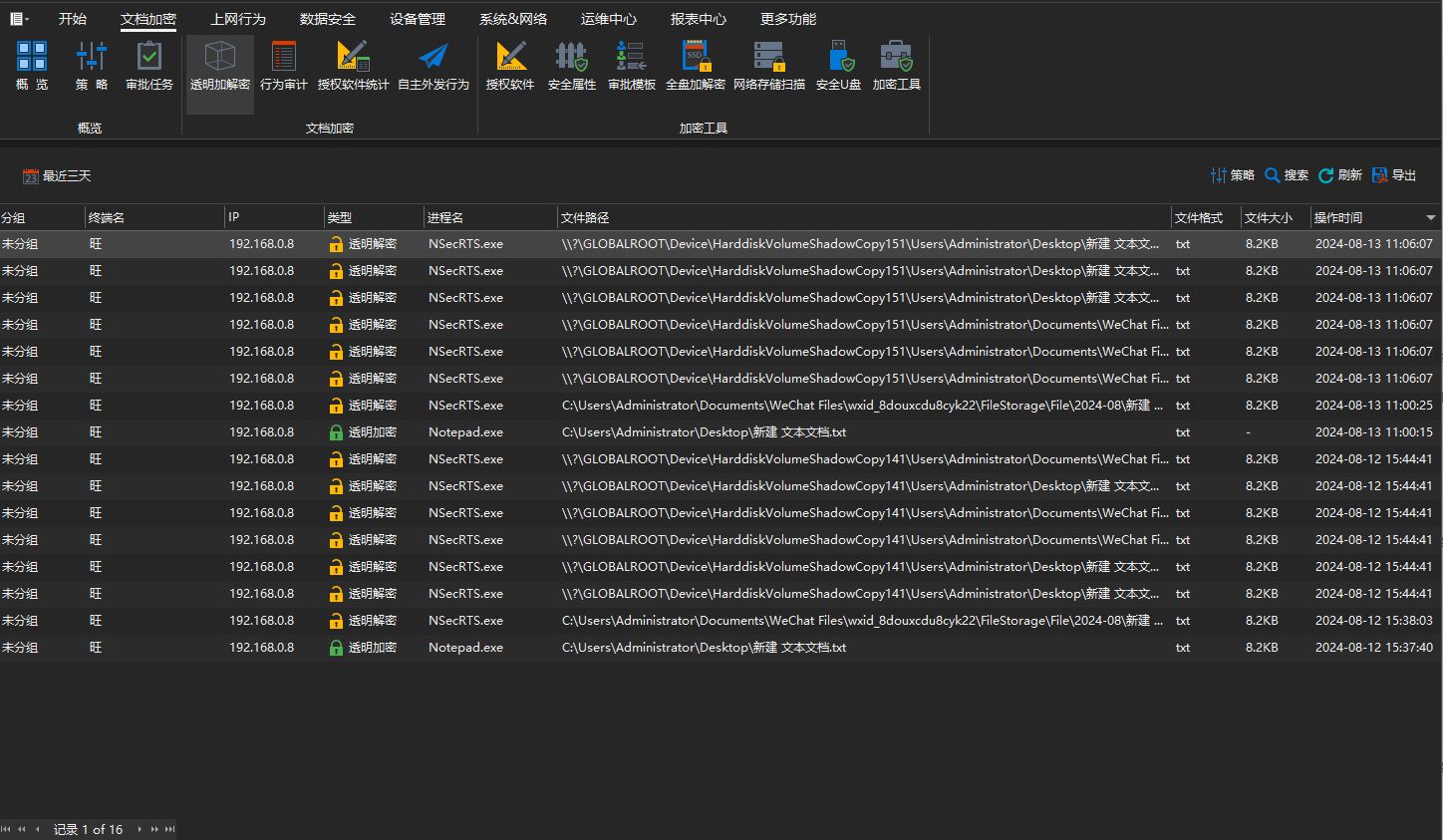Switch to the 系统&网络 tab
Image resolution: width=1443 pixels, height=840 pixels.
click(x=513, y=19)
